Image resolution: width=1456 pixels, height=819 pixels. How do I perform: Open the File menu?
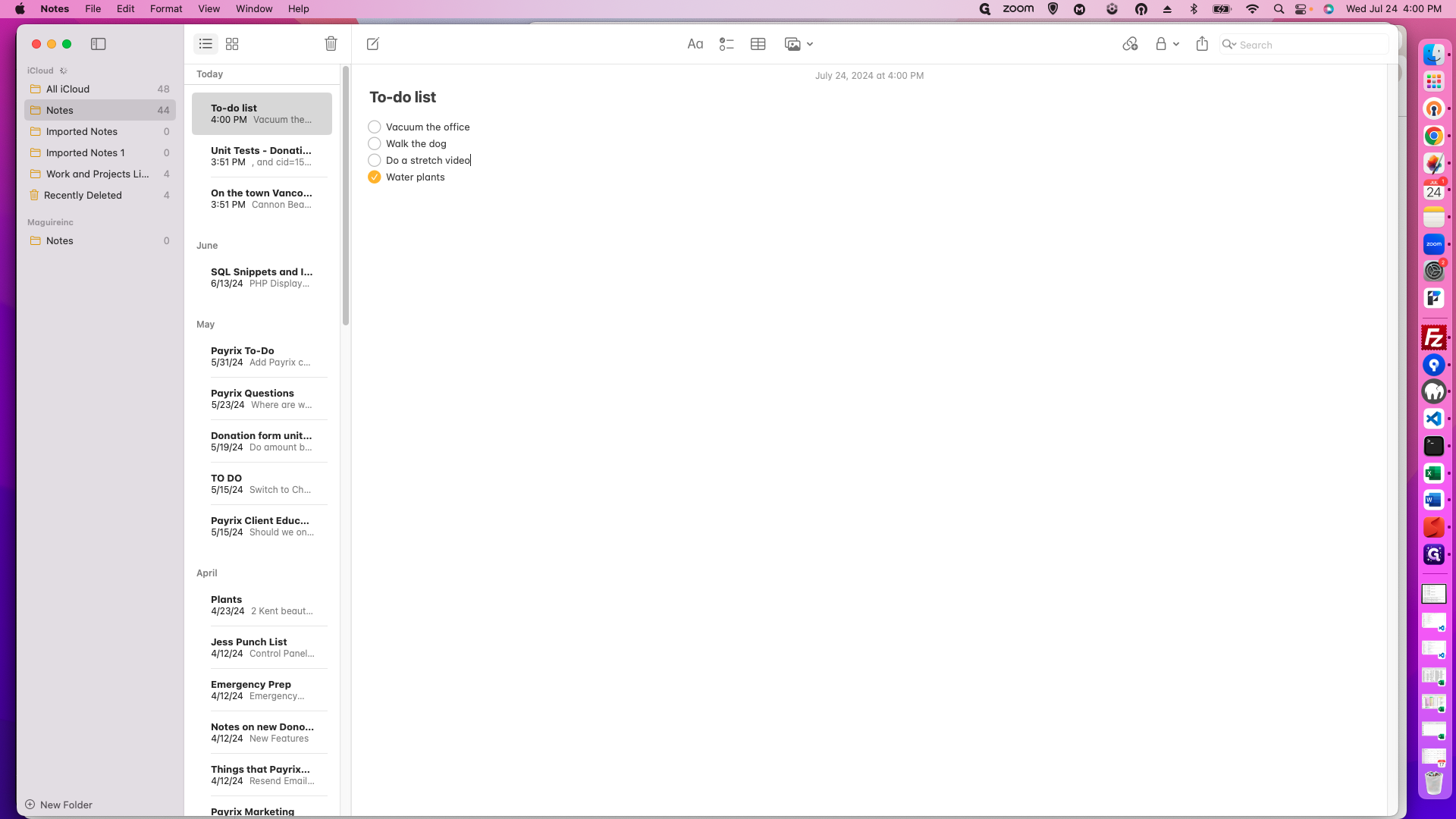[x=93, y=8]
